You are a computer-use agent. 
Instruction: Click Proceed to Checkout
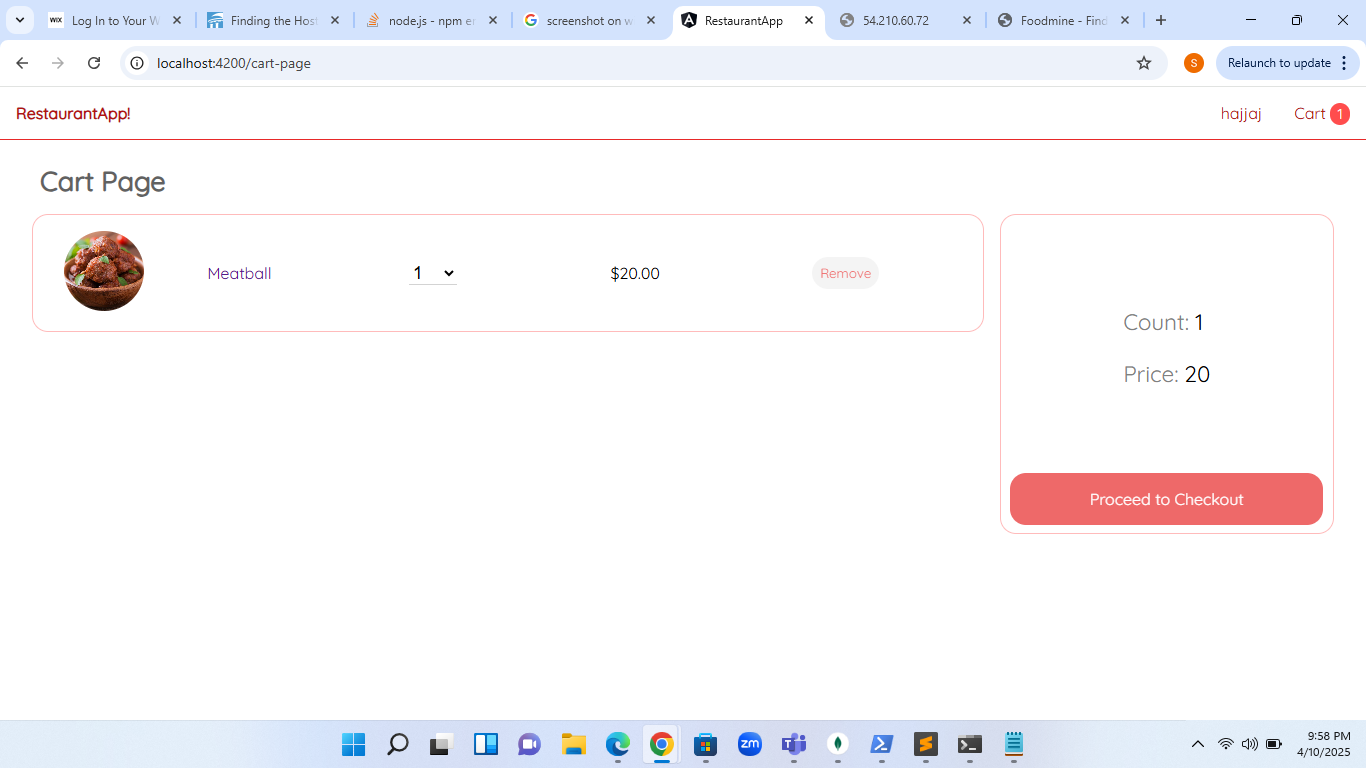tap(1165, 499)
